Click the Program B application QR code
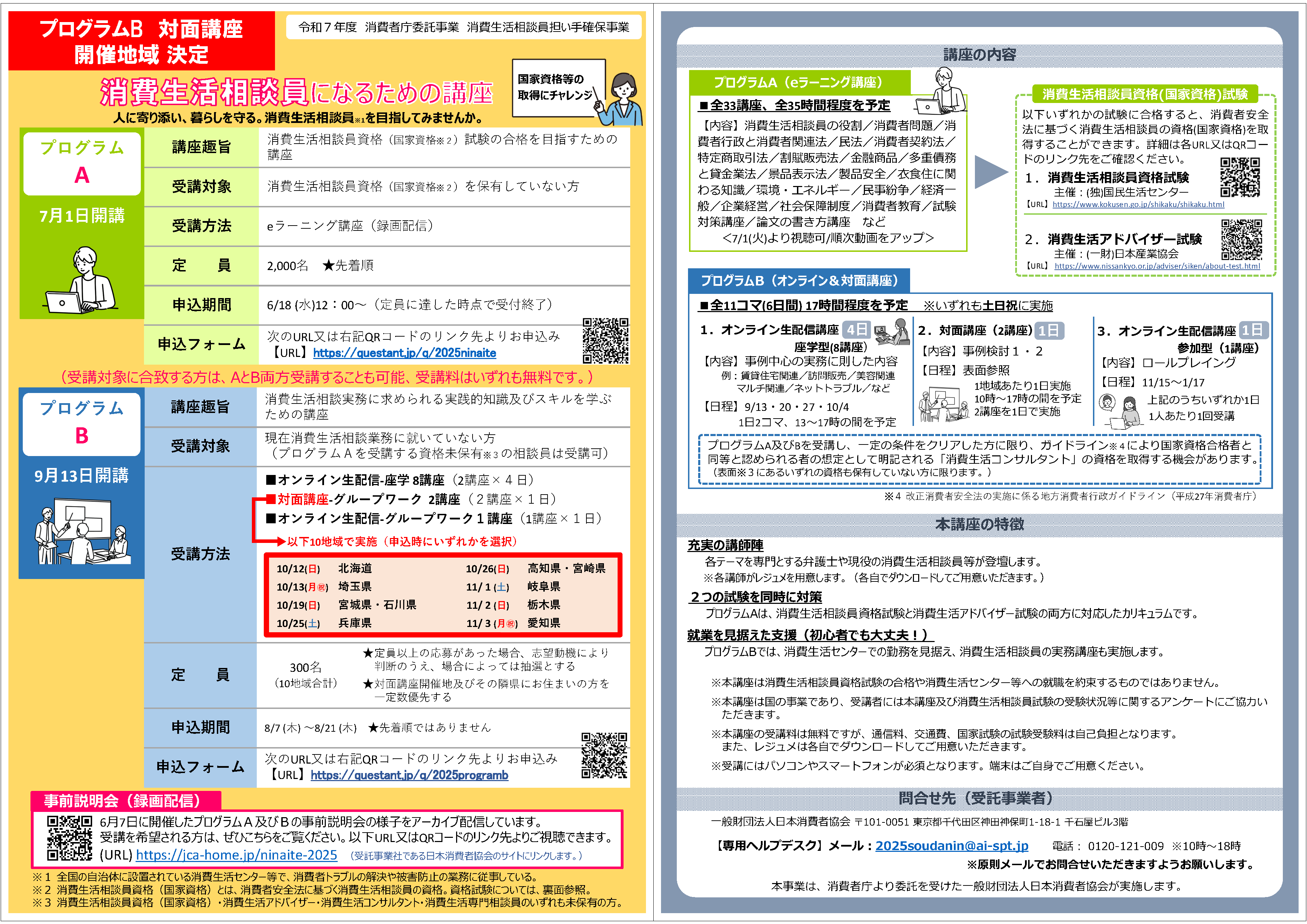The height and width of the screenshot is (924, 1307). [604, 755]
